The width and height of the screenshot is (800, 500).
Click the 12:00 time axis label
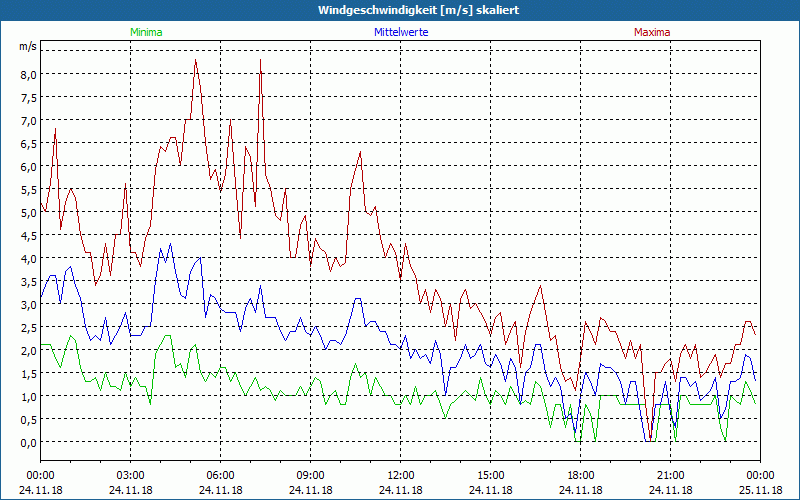pos(401,476)
